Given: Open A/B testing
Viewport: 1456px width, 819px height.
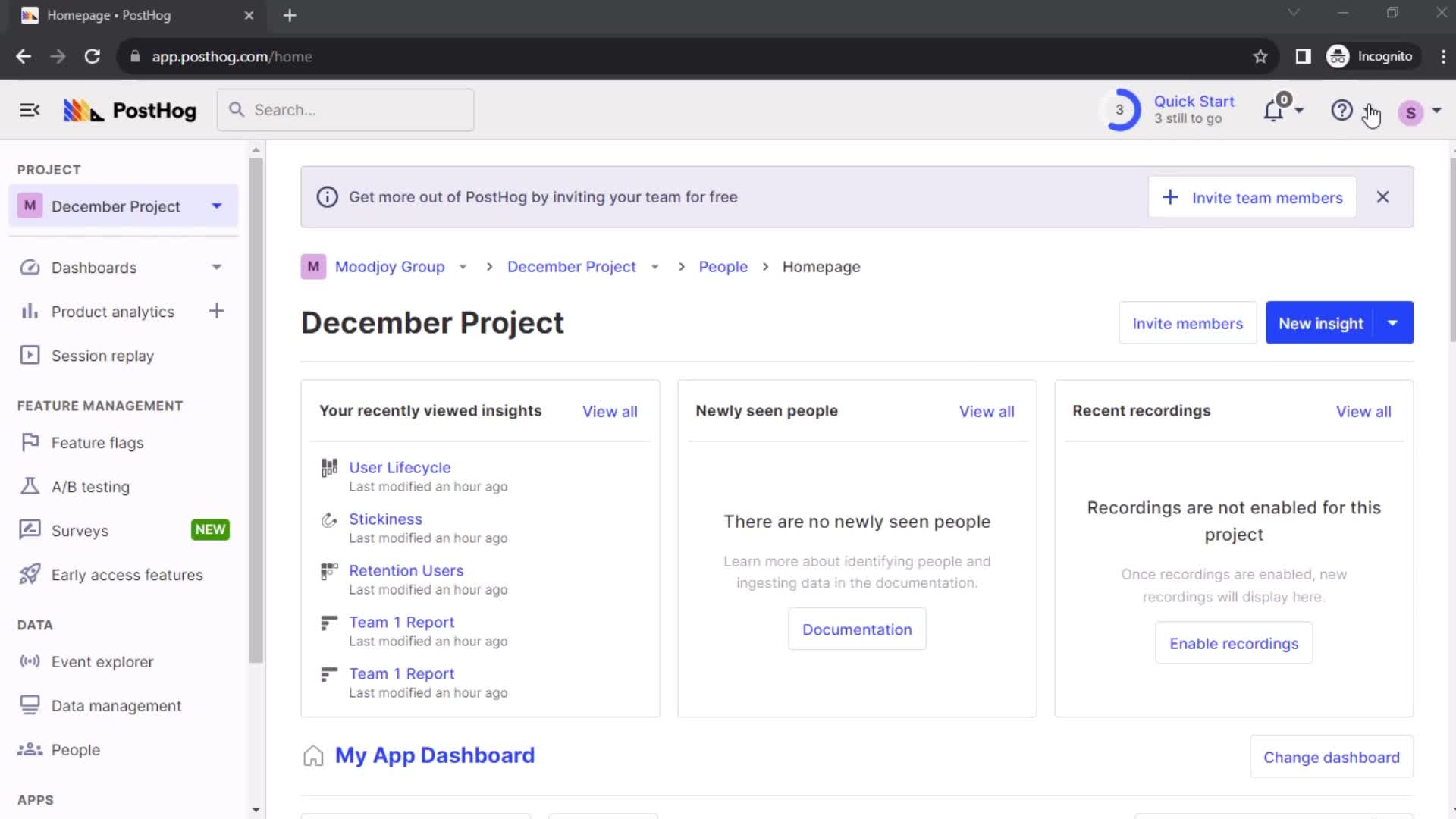Looking at the screenshot, I should [90, 487].
